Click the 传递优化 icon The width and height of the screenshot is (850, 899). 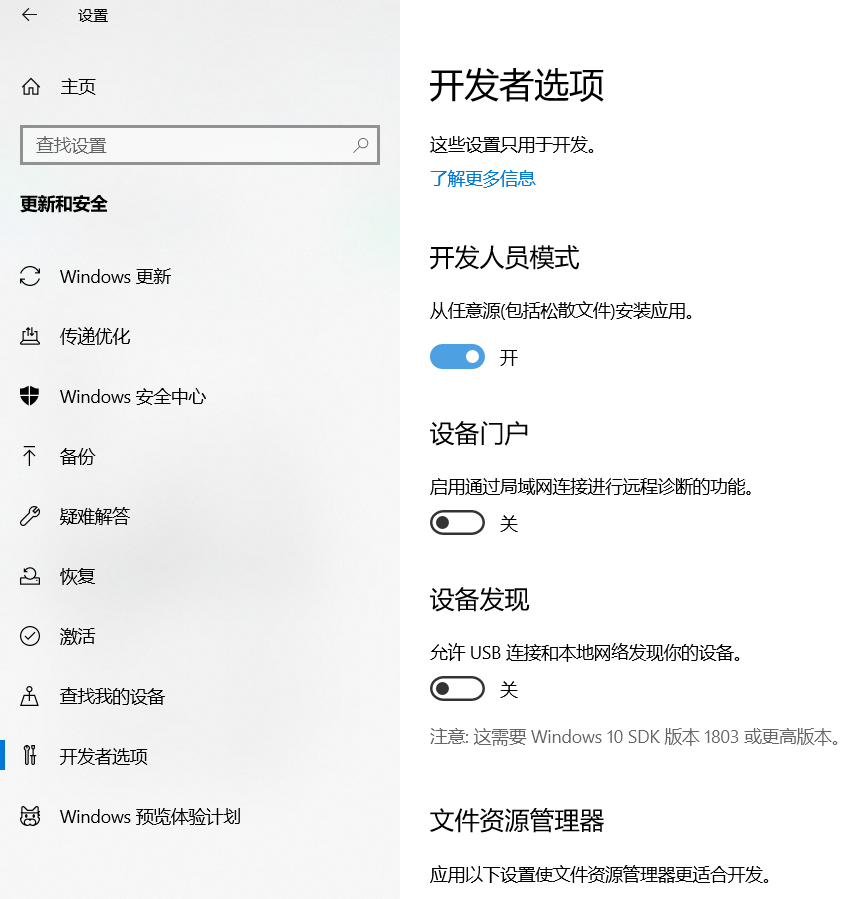[x=30, y=336]
